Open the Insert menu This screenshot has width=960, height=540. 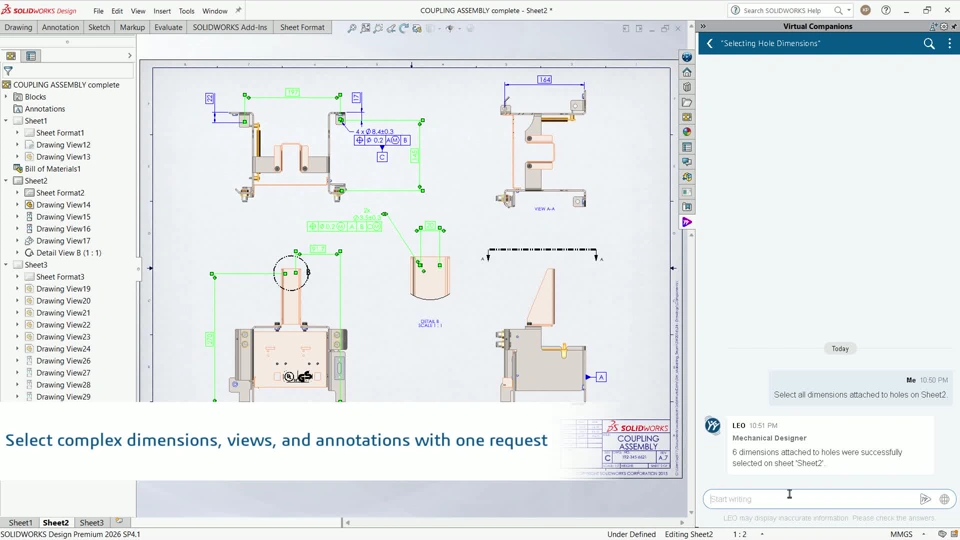(x=162, y=11)
